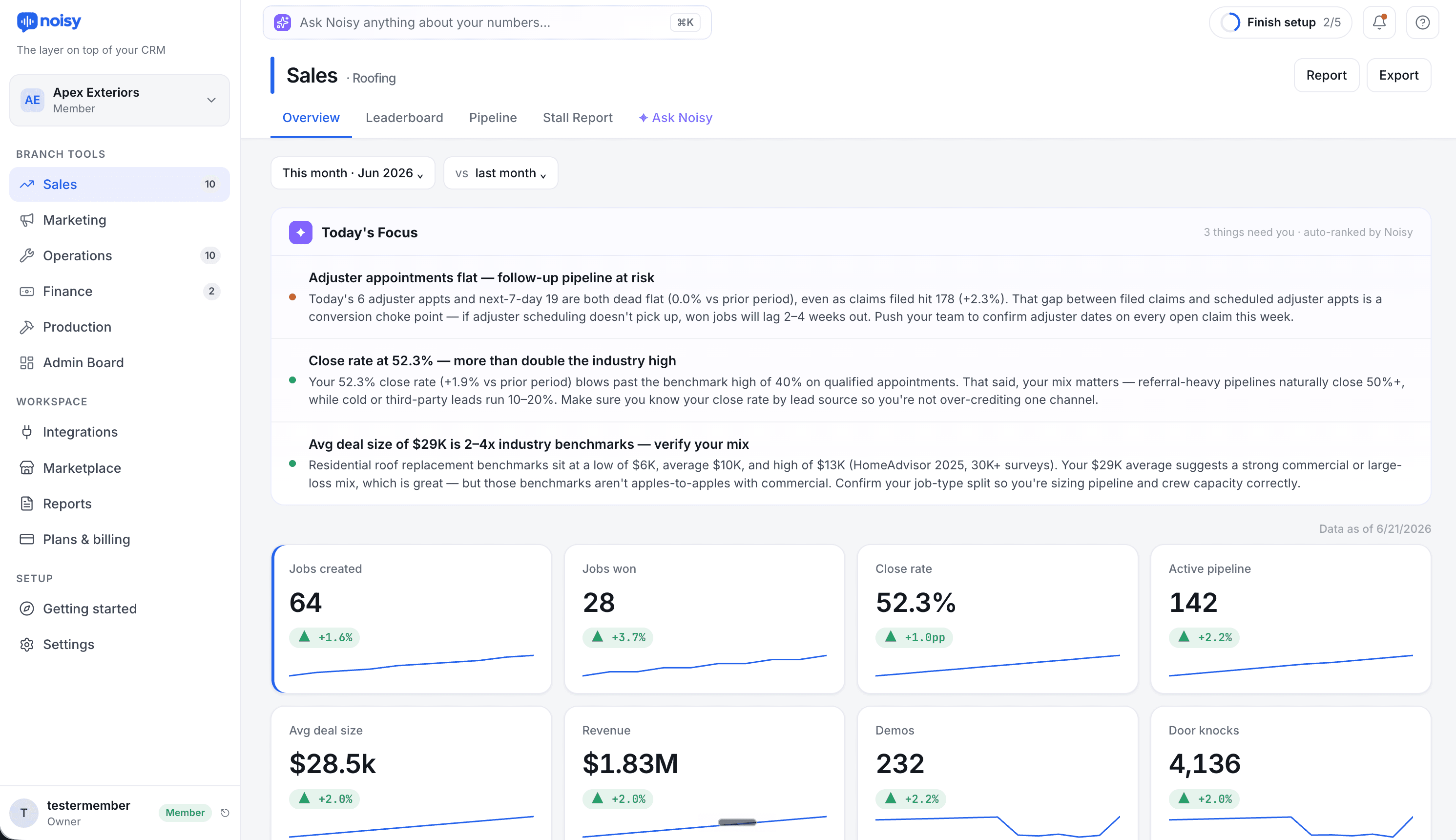The image size is (1456, 840).
Task: Click the Ask Noisy search field
Action: (x=487, y=22)
